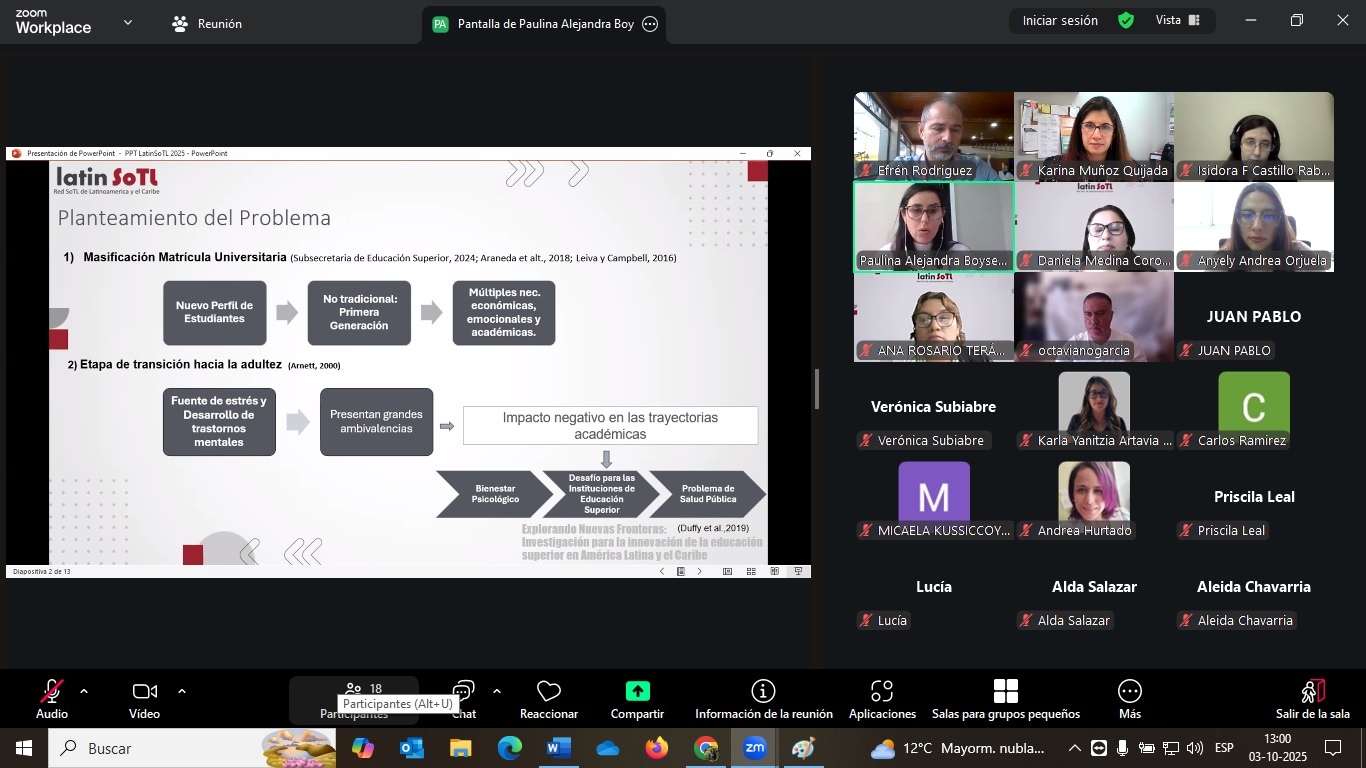The width and height of the screenshot is (1366, 768).
Task: Open Información de la reunión
Action: [763, 698]
